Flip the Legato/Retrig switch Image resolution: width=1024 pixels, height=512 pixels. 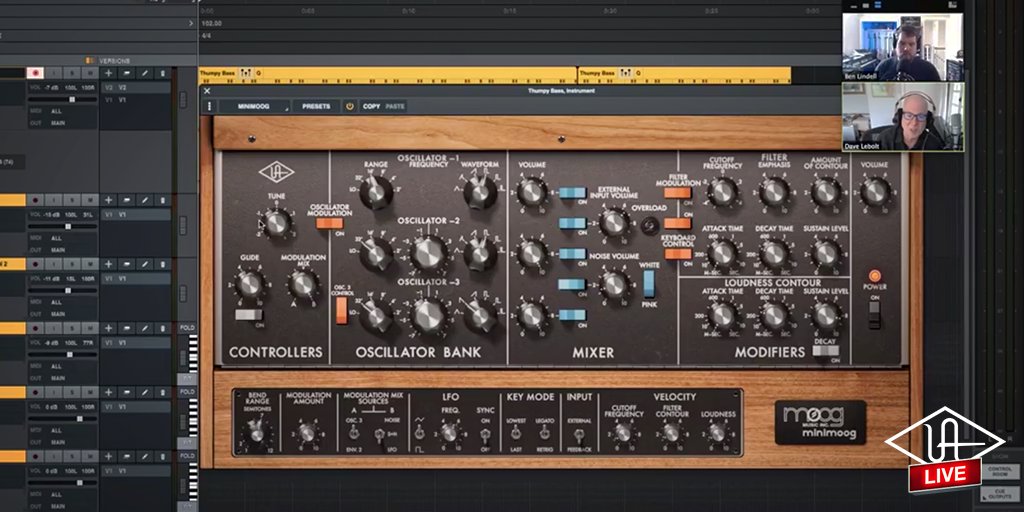click(544, 432)
